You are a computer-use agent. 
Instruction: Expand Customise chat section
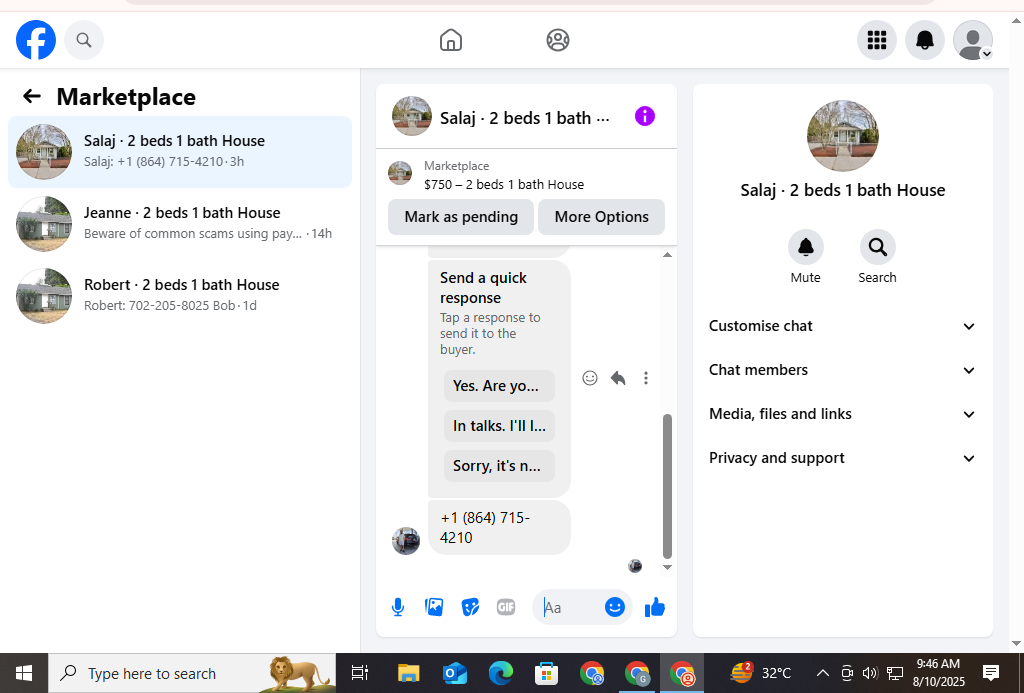(842, 326)
